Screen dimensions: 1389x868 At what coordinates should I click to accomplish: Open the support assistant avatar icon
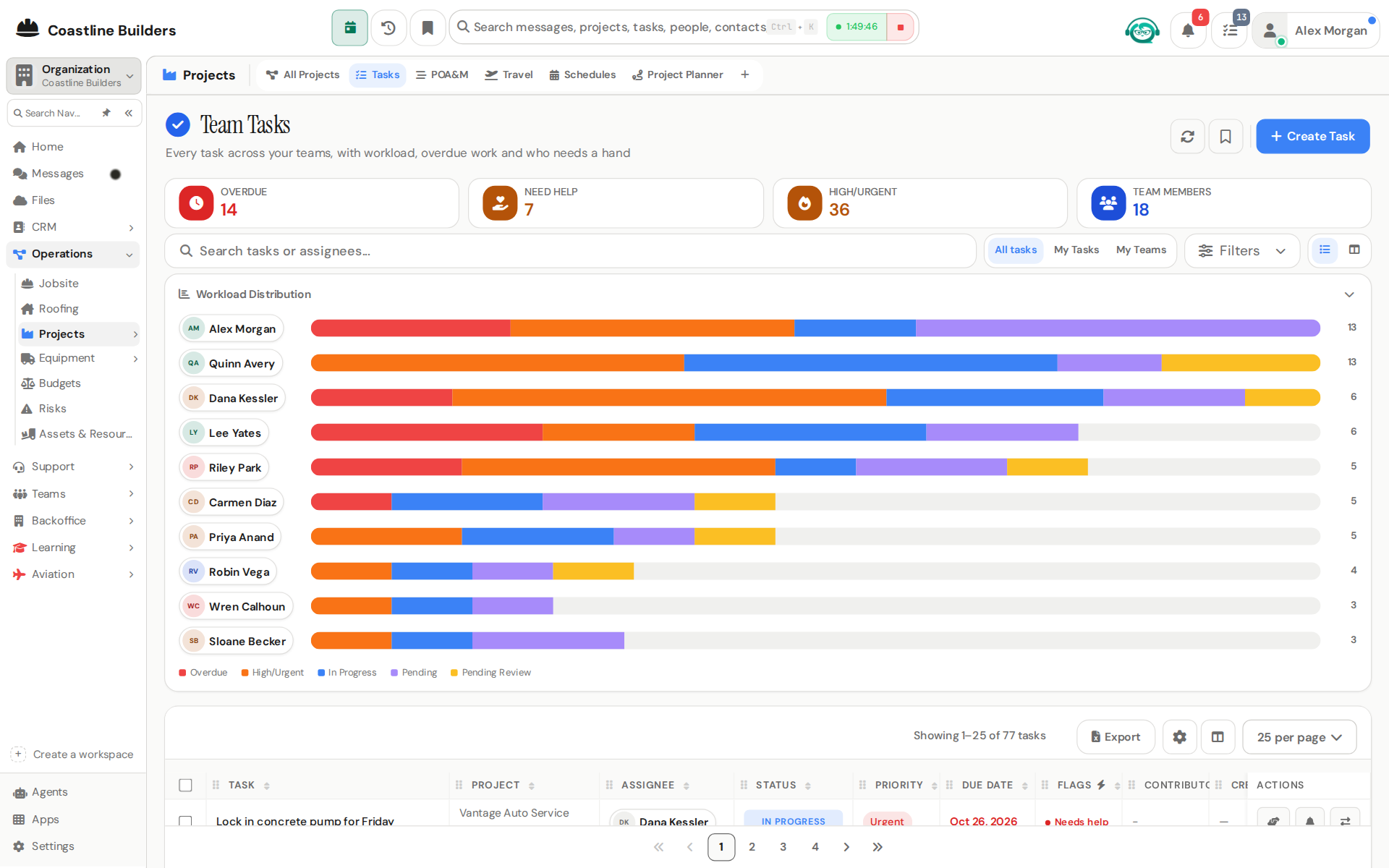(x=1142, y=30)
